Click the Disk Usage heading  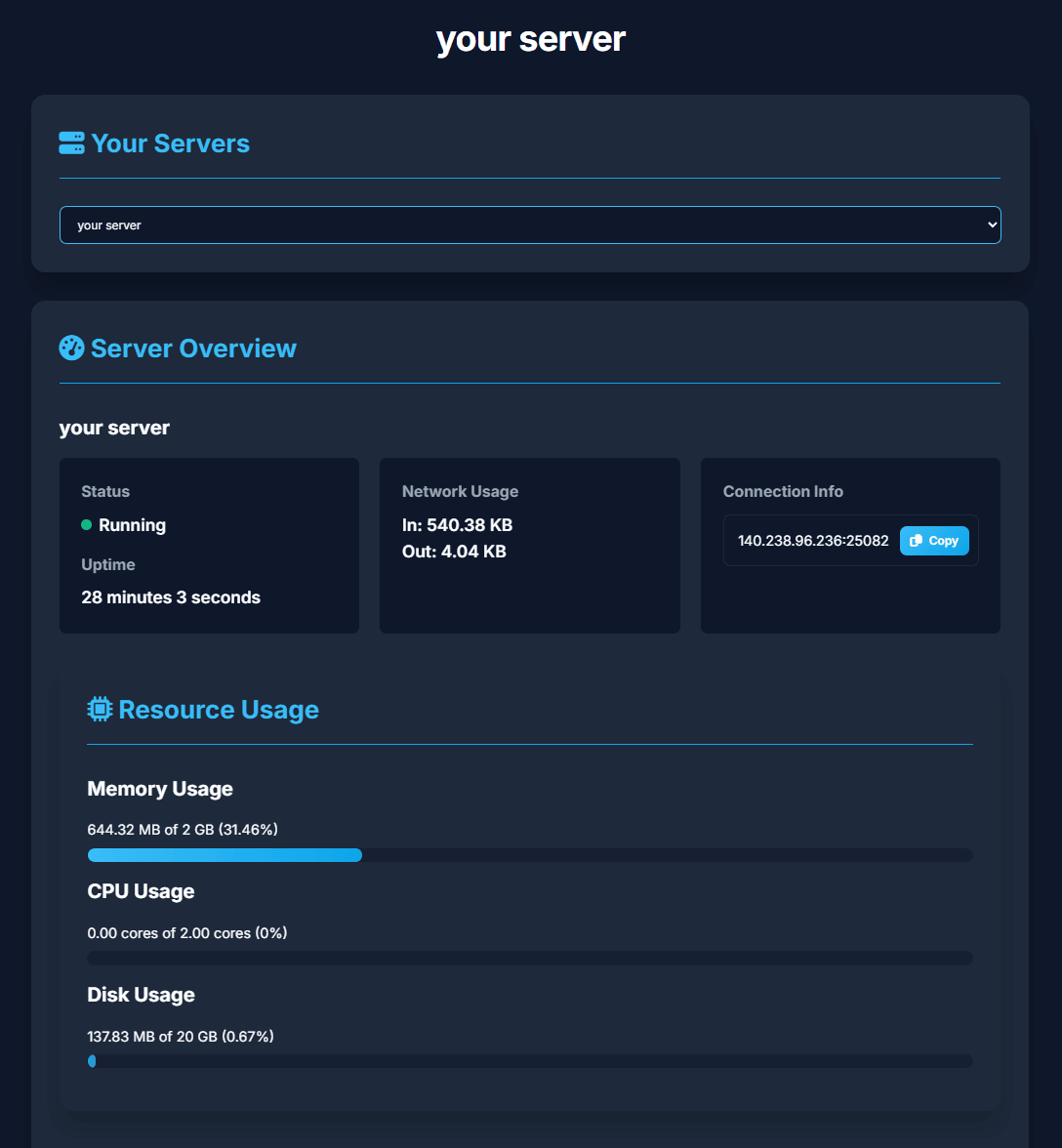pyautogui.click(x=142, y=994)
